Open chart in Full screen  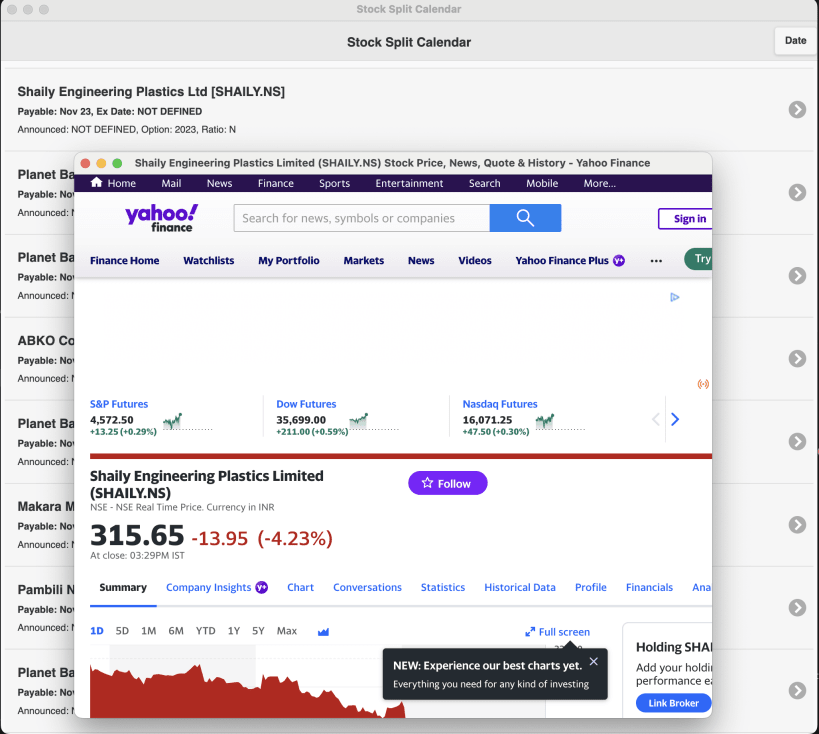557,632
